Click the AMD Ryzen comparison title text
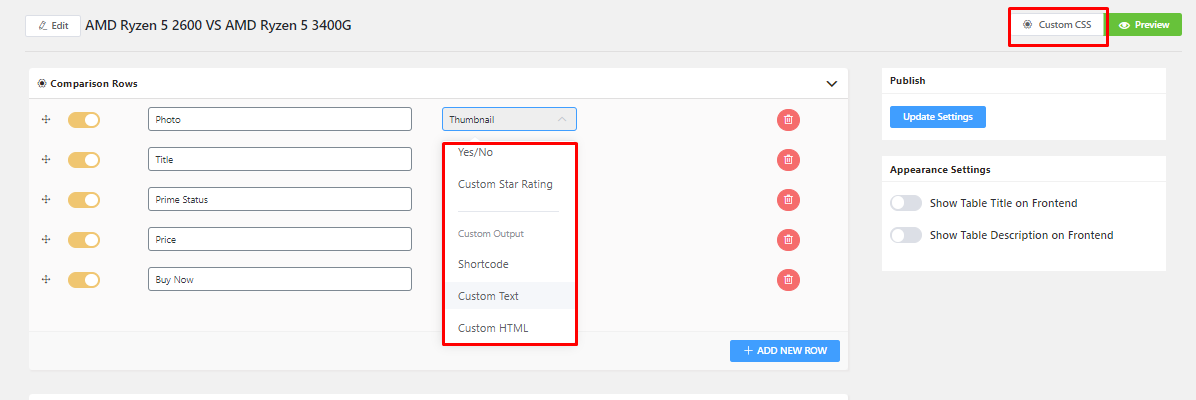This screenshot has width=1196, height=400. click(218, 25)
